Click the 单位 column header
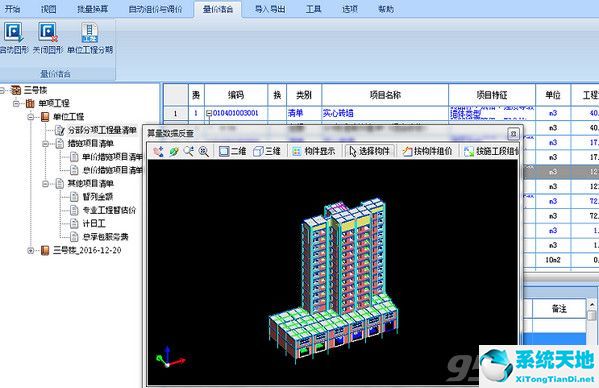The image size is (599, 388). (553, 95)
